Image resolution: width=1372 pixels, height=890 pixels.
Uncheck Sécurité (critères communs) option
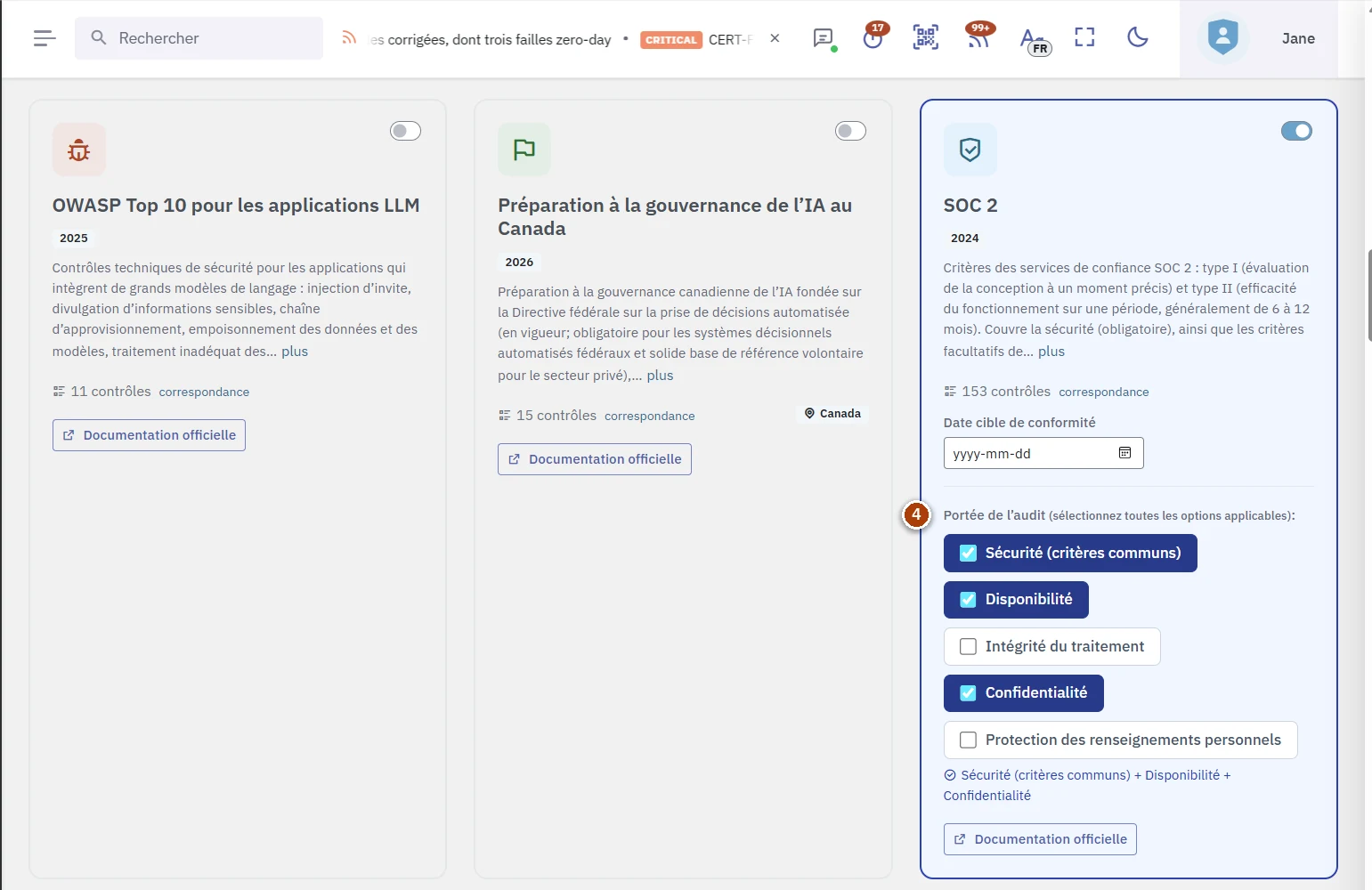[1070, 553]
